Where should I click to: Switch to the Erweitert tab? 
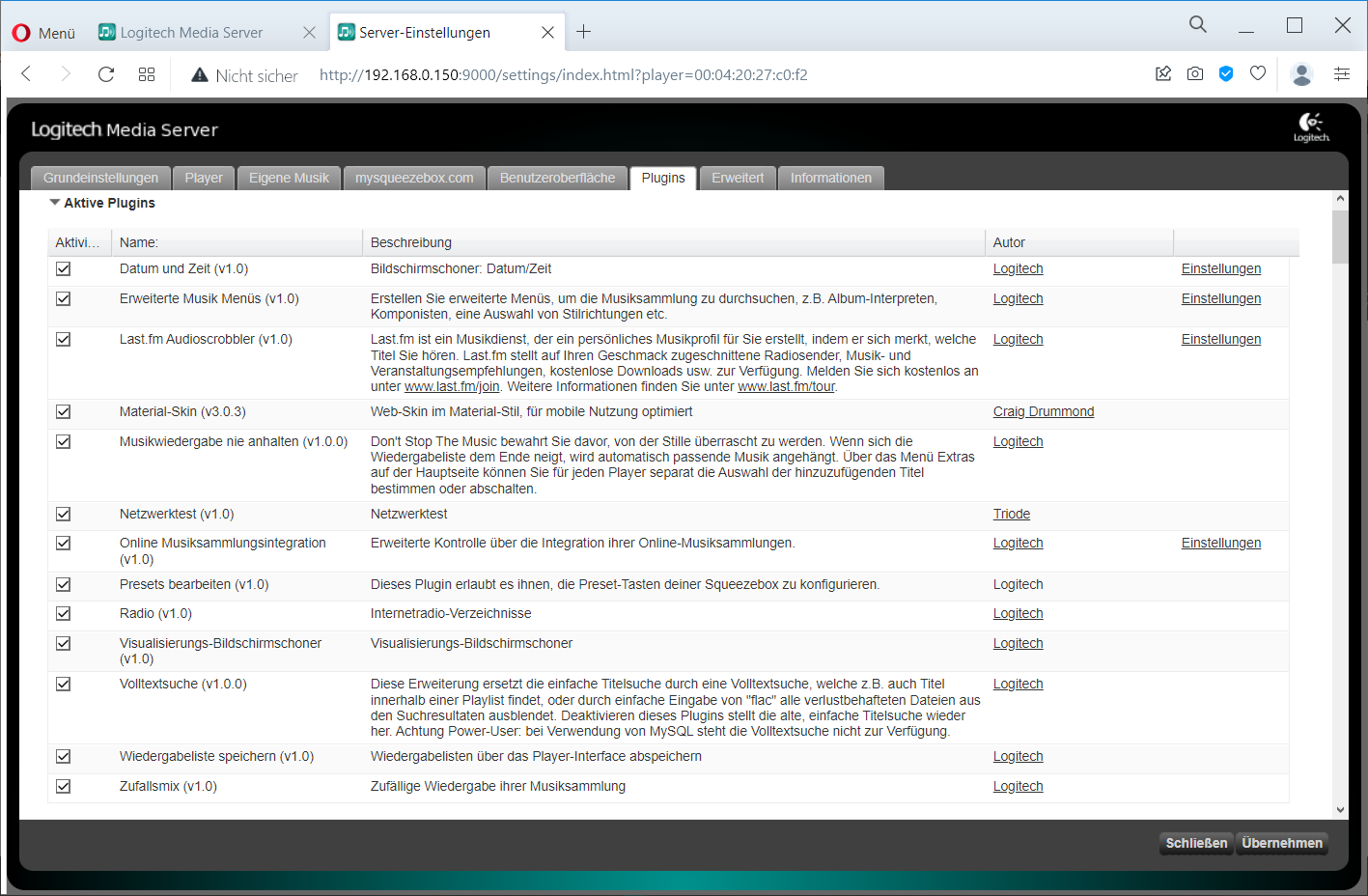click(738, 178)
